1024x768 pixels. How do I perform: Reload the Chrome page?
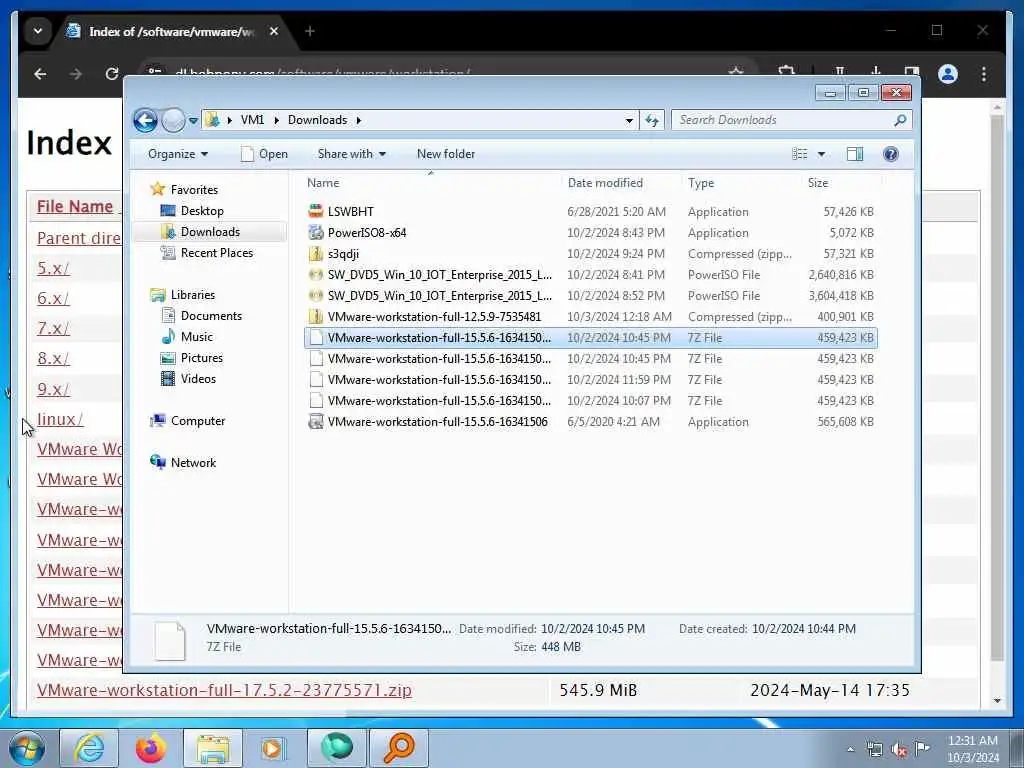[x=112, y=74]
